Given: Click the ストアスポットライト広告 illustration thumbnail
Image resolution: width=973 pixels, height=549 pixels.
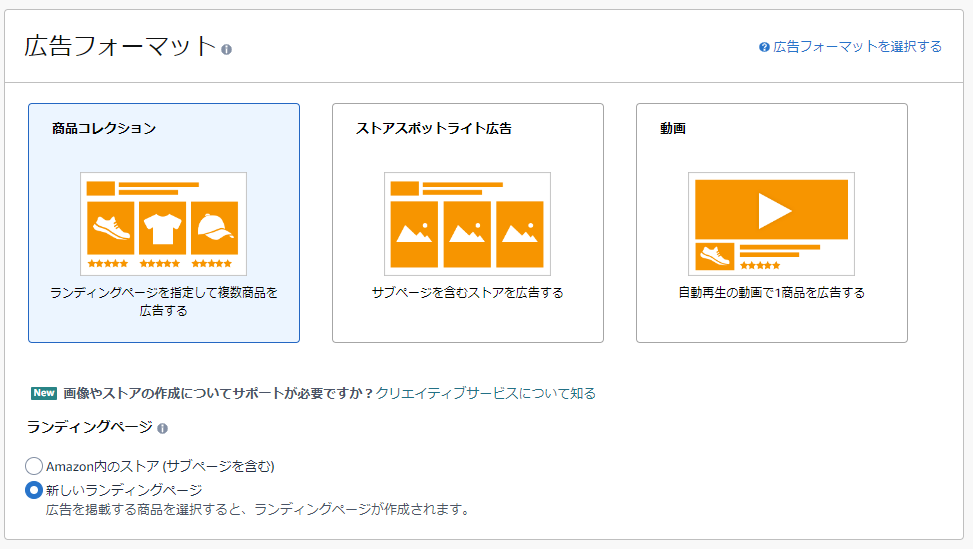Looking at the screenshot, I should click(467, 224).
